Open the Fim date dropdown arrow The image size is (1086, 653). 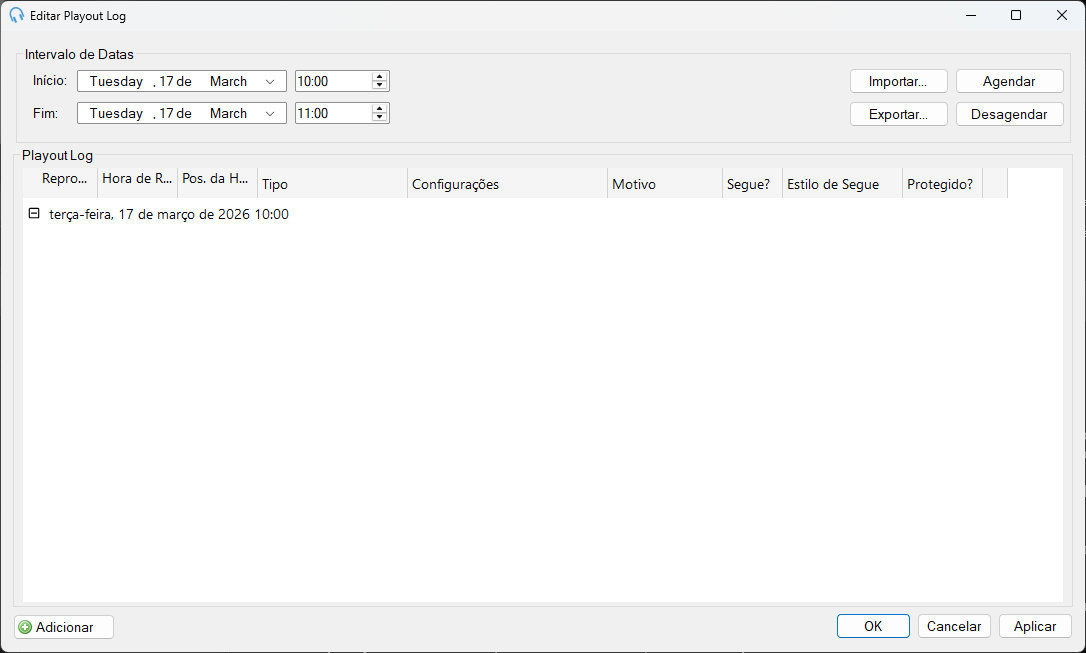coord(270,114)
